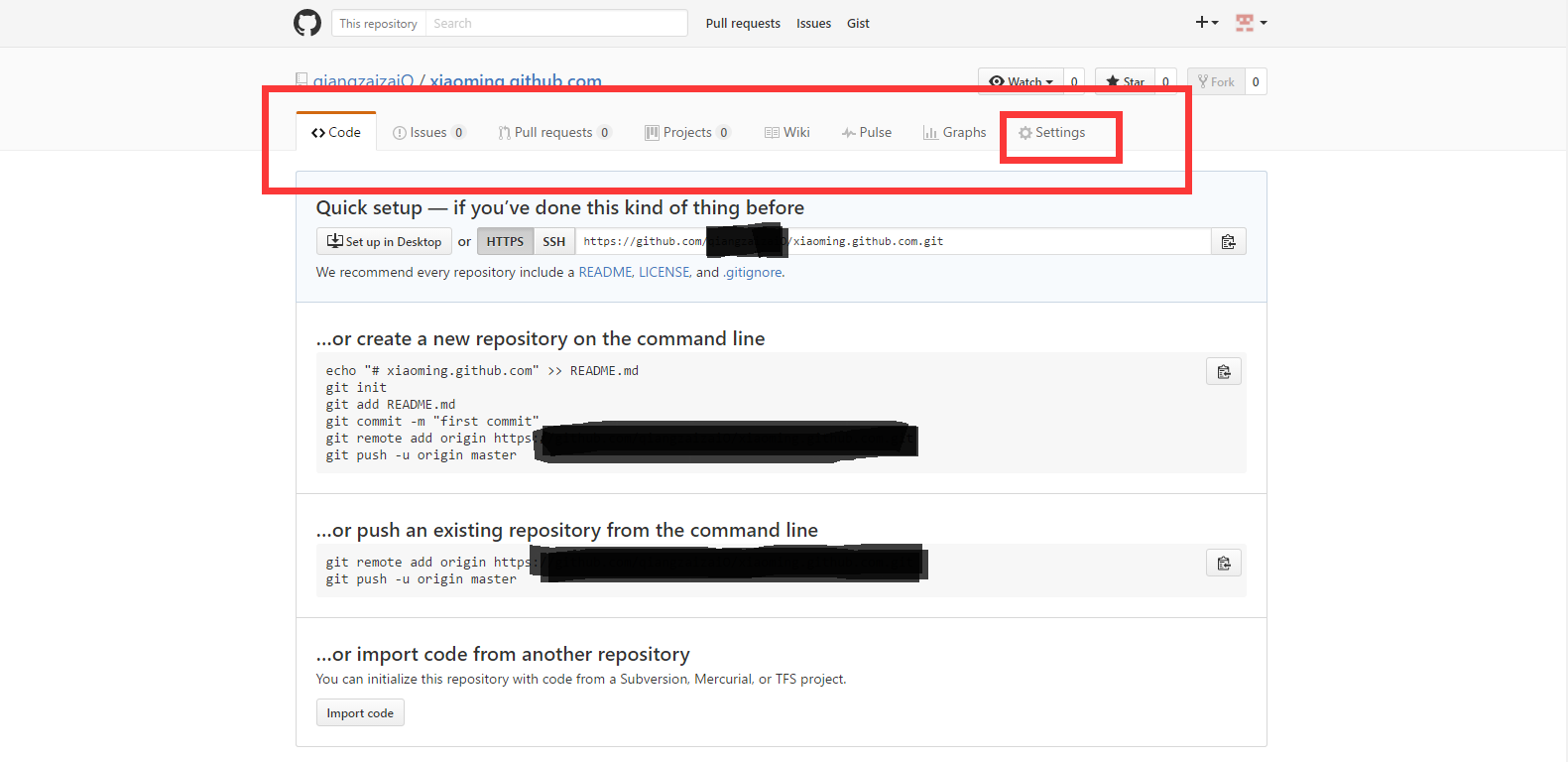1568x762 pixels.
Task: Open the Graphs tab
Action: click(954, 132)
